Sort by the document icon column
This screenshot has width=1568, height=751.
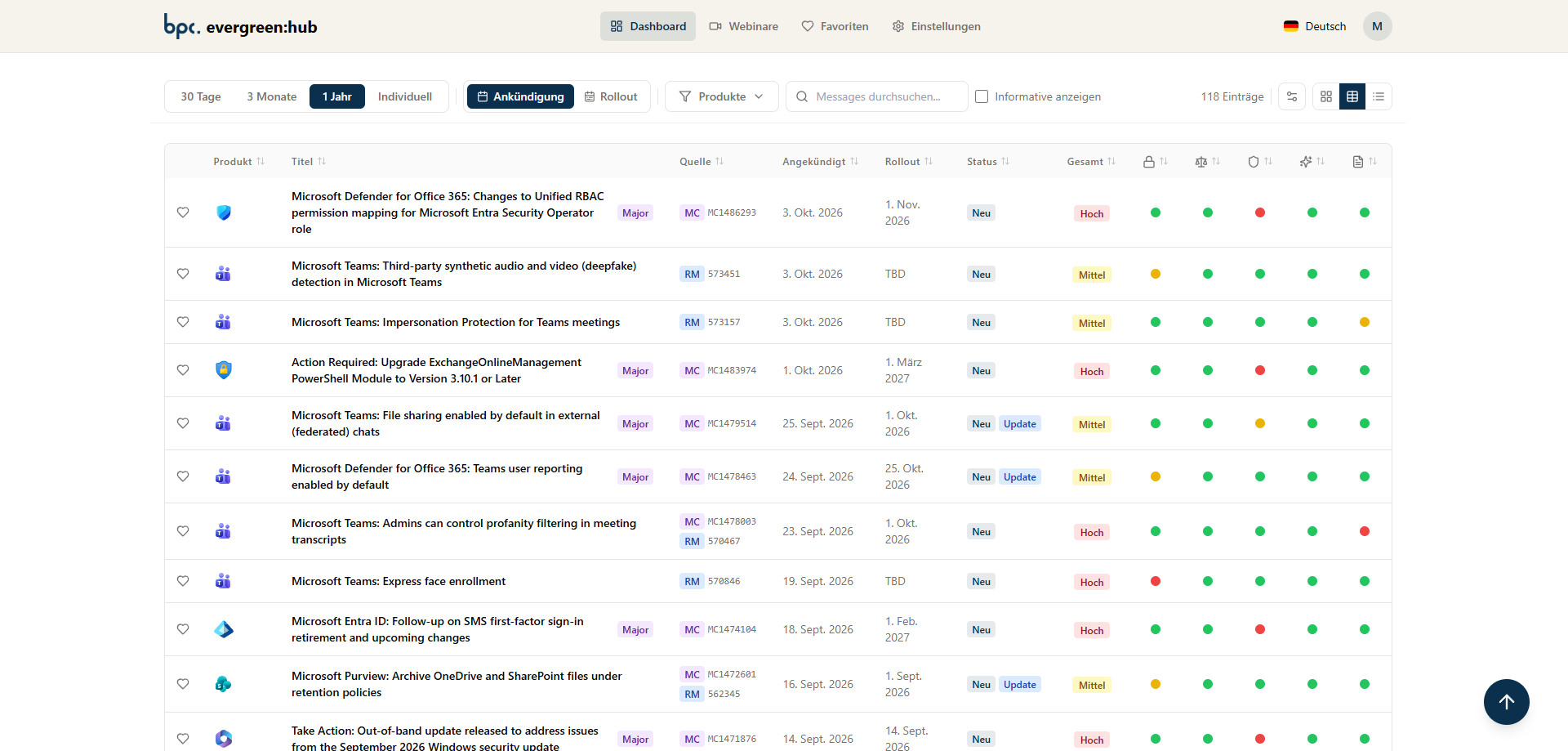point(1365,162)
